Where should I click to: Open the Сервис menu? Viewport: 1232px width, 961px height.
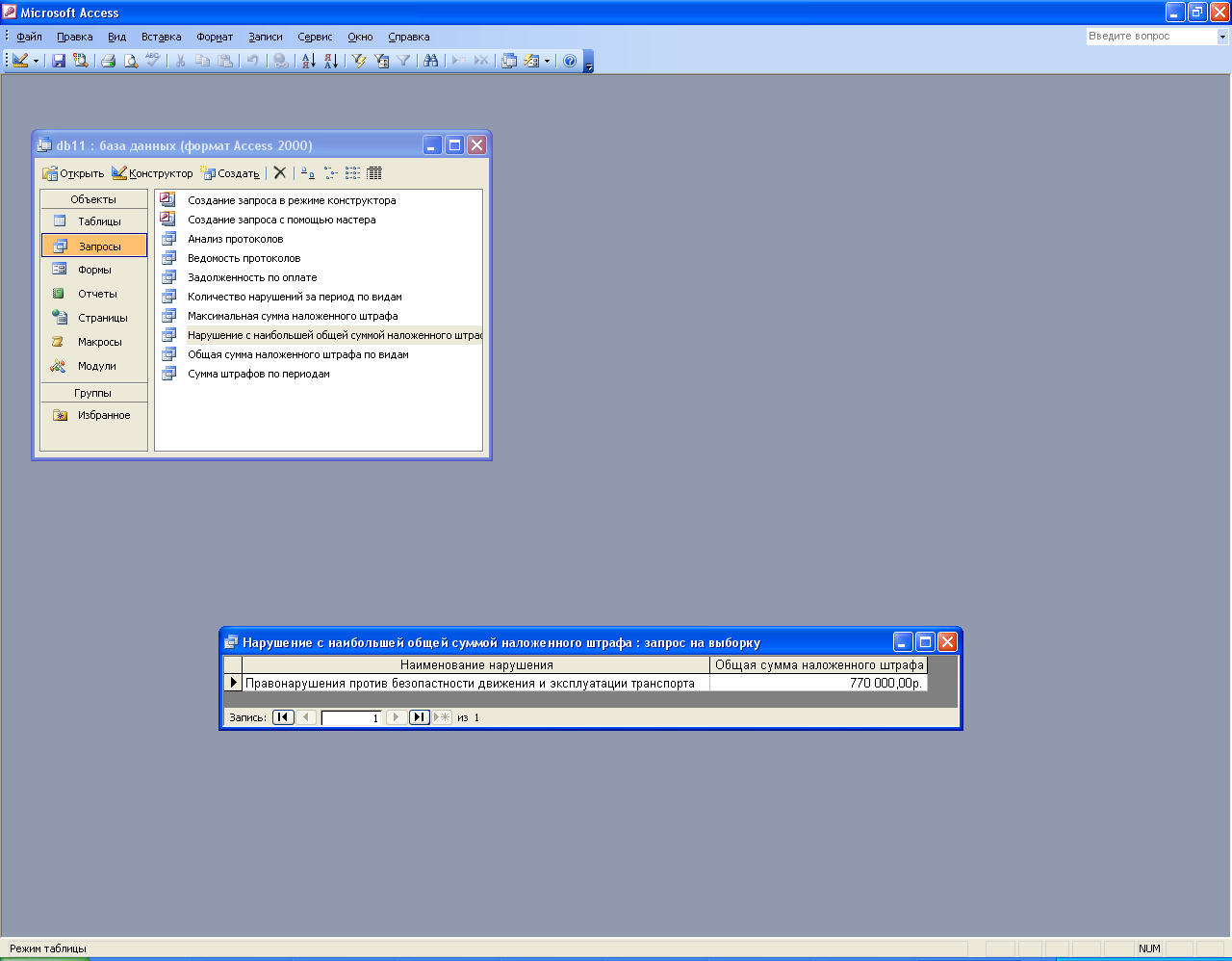[x=315, y=37]
